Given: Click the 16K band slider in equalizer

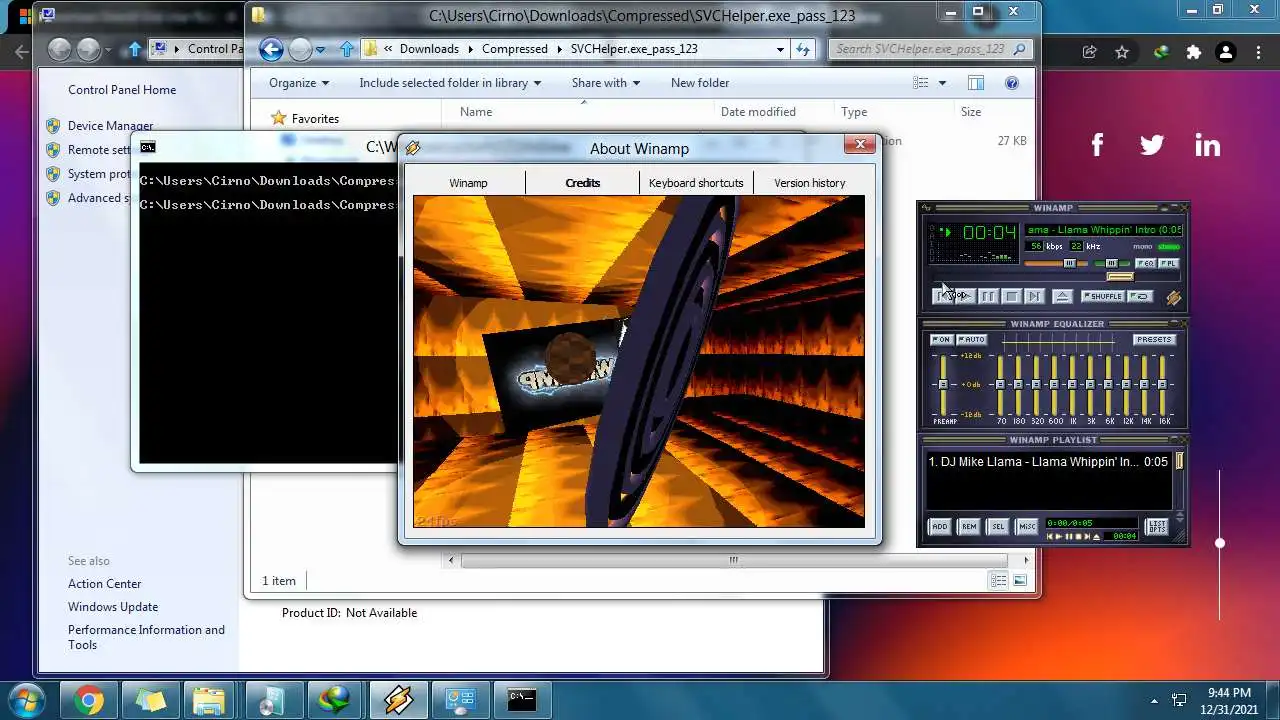Looking at the screenshot, I should pos(1162,386).
